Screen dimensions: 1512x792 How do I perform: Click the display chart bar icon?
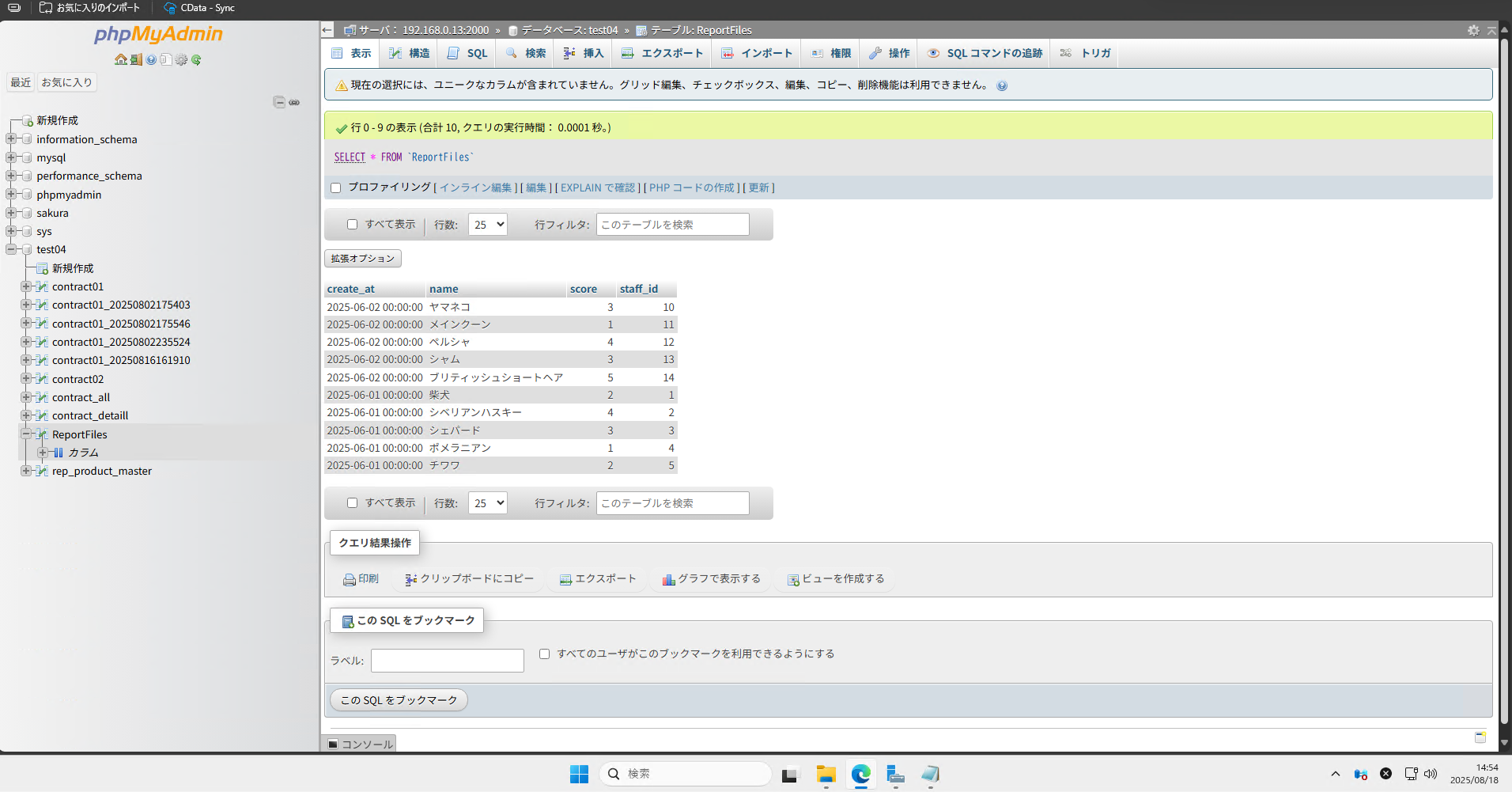tap(669, 580)
